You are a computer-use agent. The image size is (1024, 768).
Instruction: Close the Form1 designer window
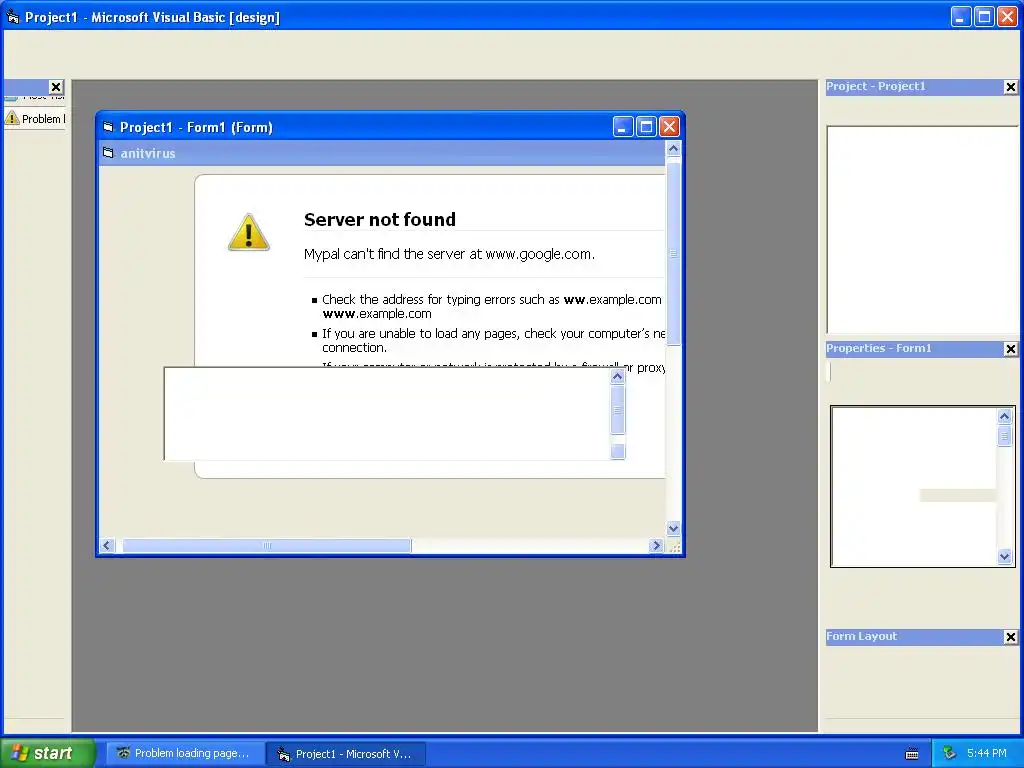(x=669, y=127)
